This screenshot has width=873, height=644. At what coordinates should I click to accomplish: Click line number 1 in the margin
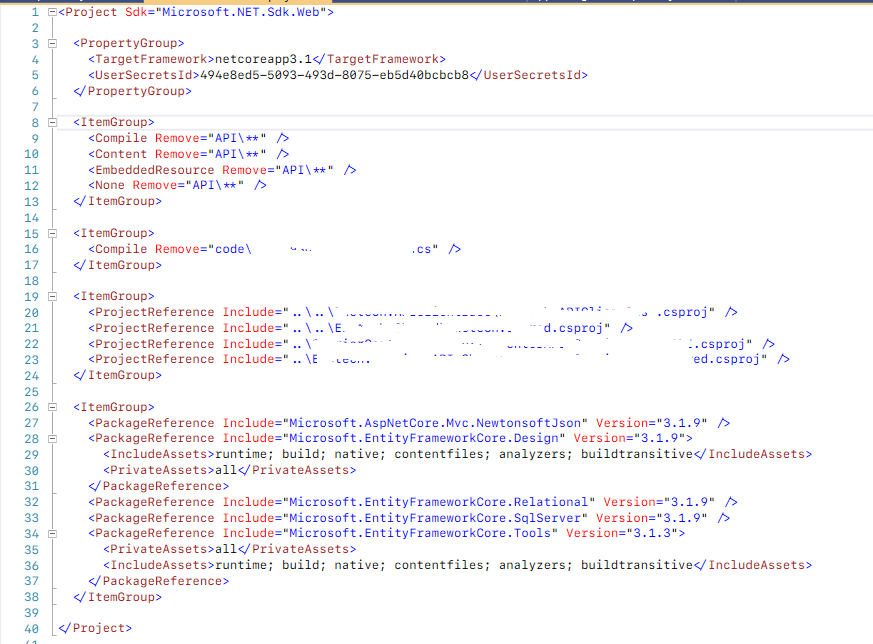coord(36,12)
